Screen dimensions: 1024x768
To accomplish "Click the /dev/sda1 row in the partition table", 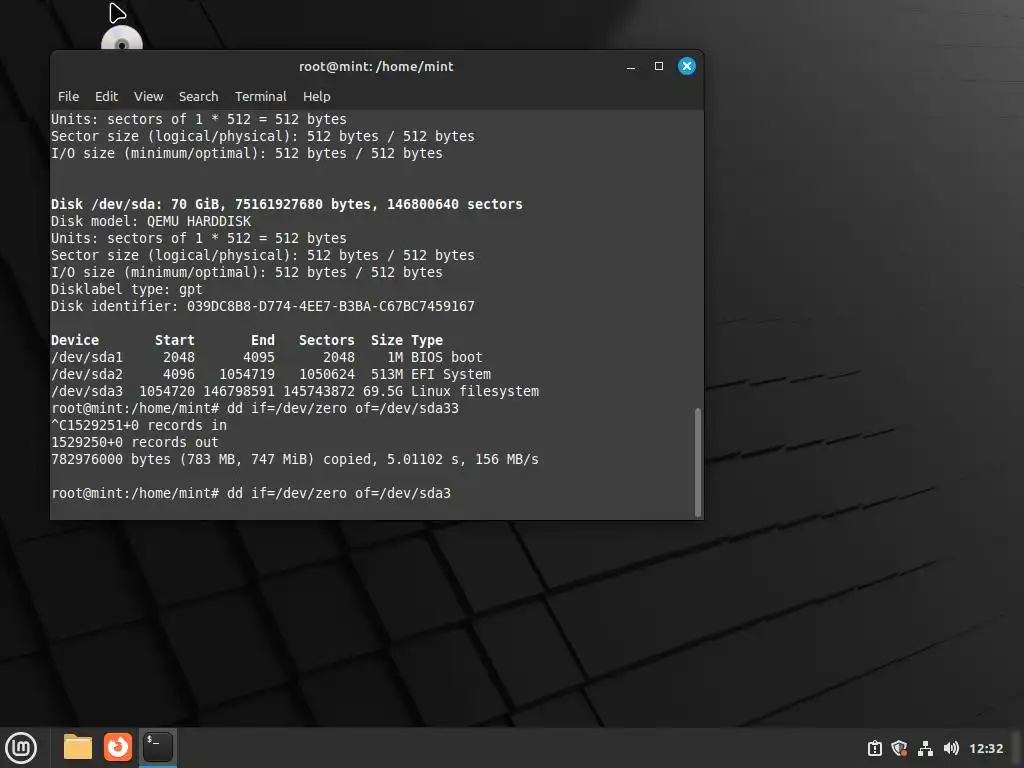I will coord(266,357).
